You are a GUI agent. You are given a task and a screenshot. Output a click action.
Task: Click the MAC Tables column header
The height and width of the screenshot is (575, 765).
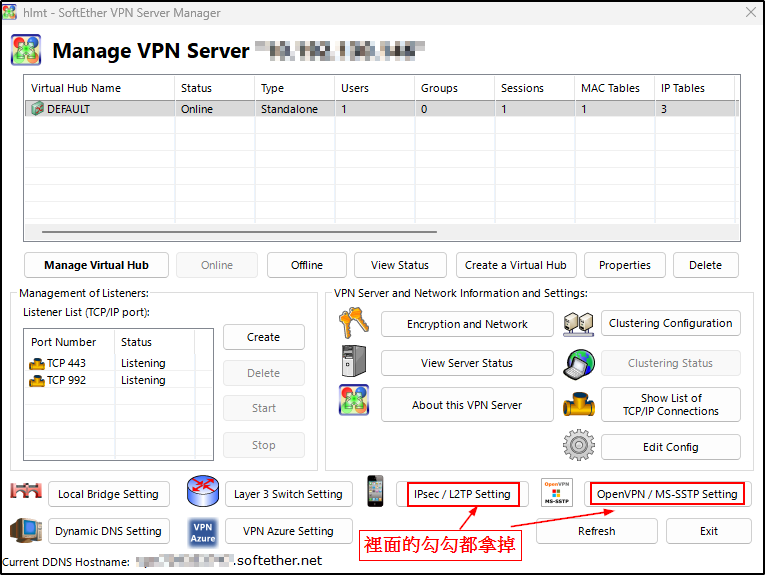[615, 88]
